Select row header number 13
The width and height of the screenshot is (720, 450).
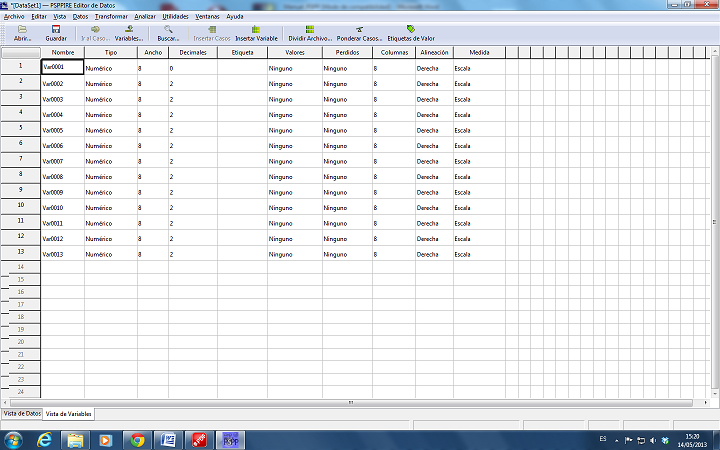click(21, 252)
